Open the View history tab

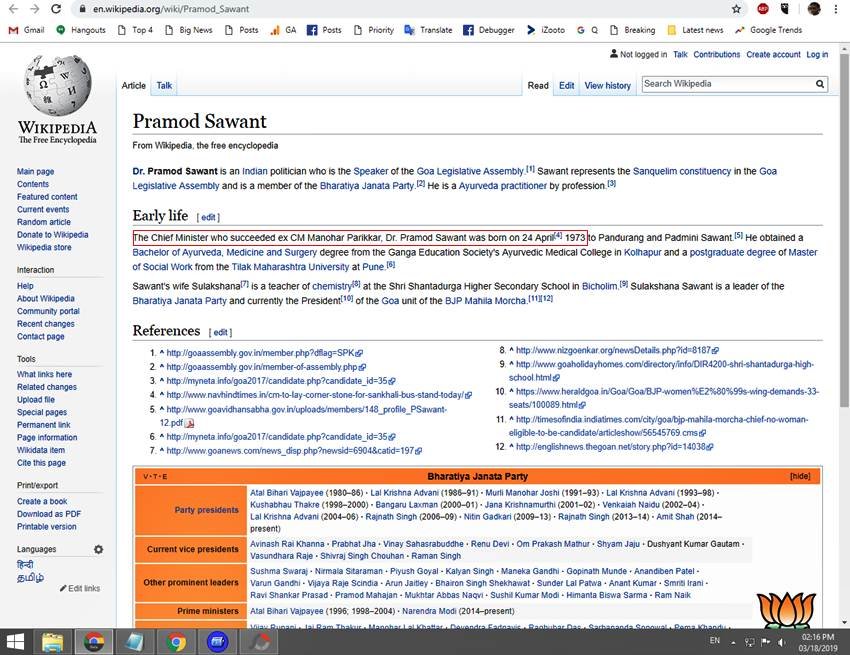click(608, 86)
